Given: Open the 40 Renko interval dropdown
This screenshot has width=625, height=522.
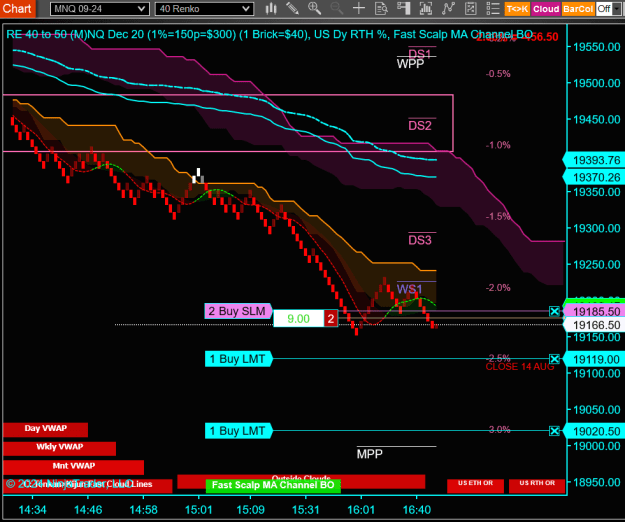Looking at the screenshot, I should [204, 9].
